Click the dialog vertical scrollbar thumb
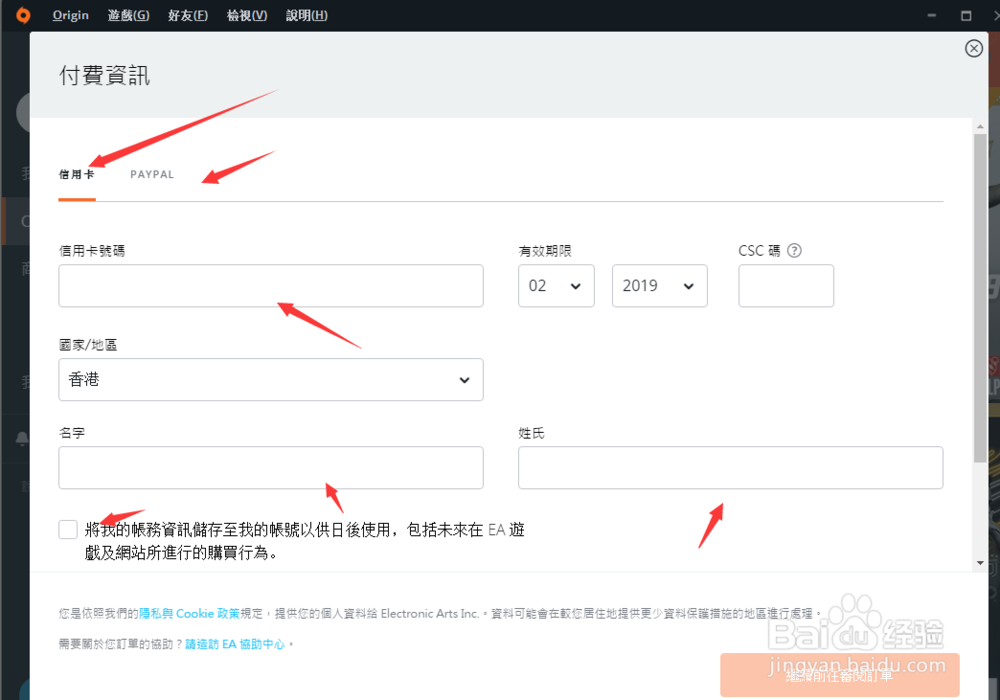Screen dimensions: 1000x700 coord(980,298)
